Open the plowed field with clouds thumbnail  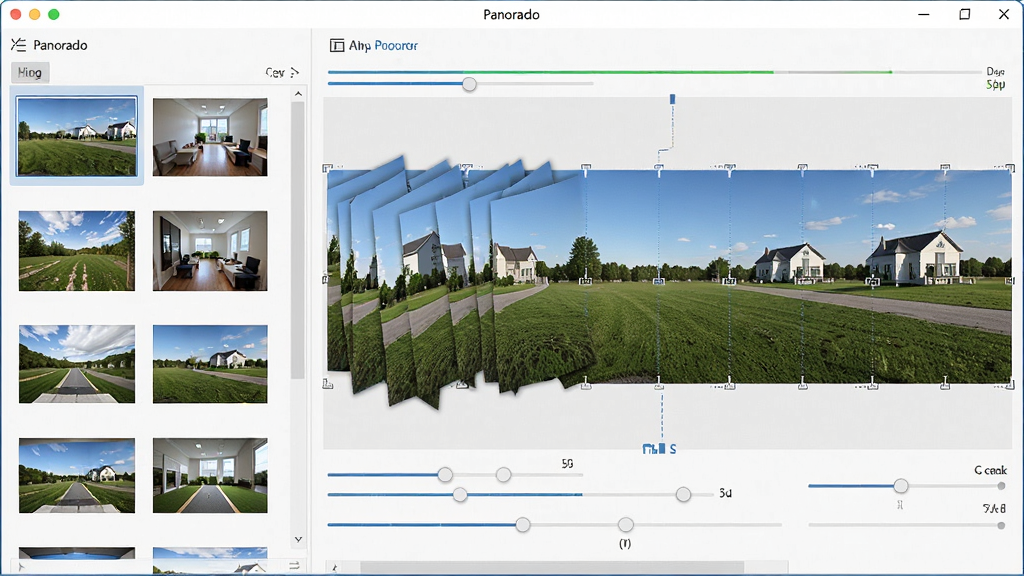pos(77,251)
